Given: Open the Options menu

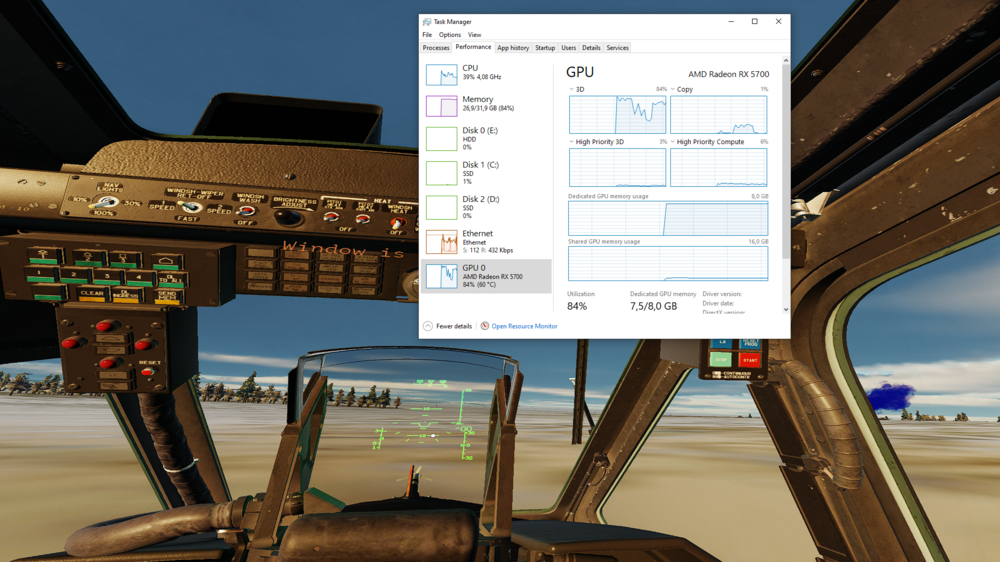Looking at the screenshot, I should 450,34.
